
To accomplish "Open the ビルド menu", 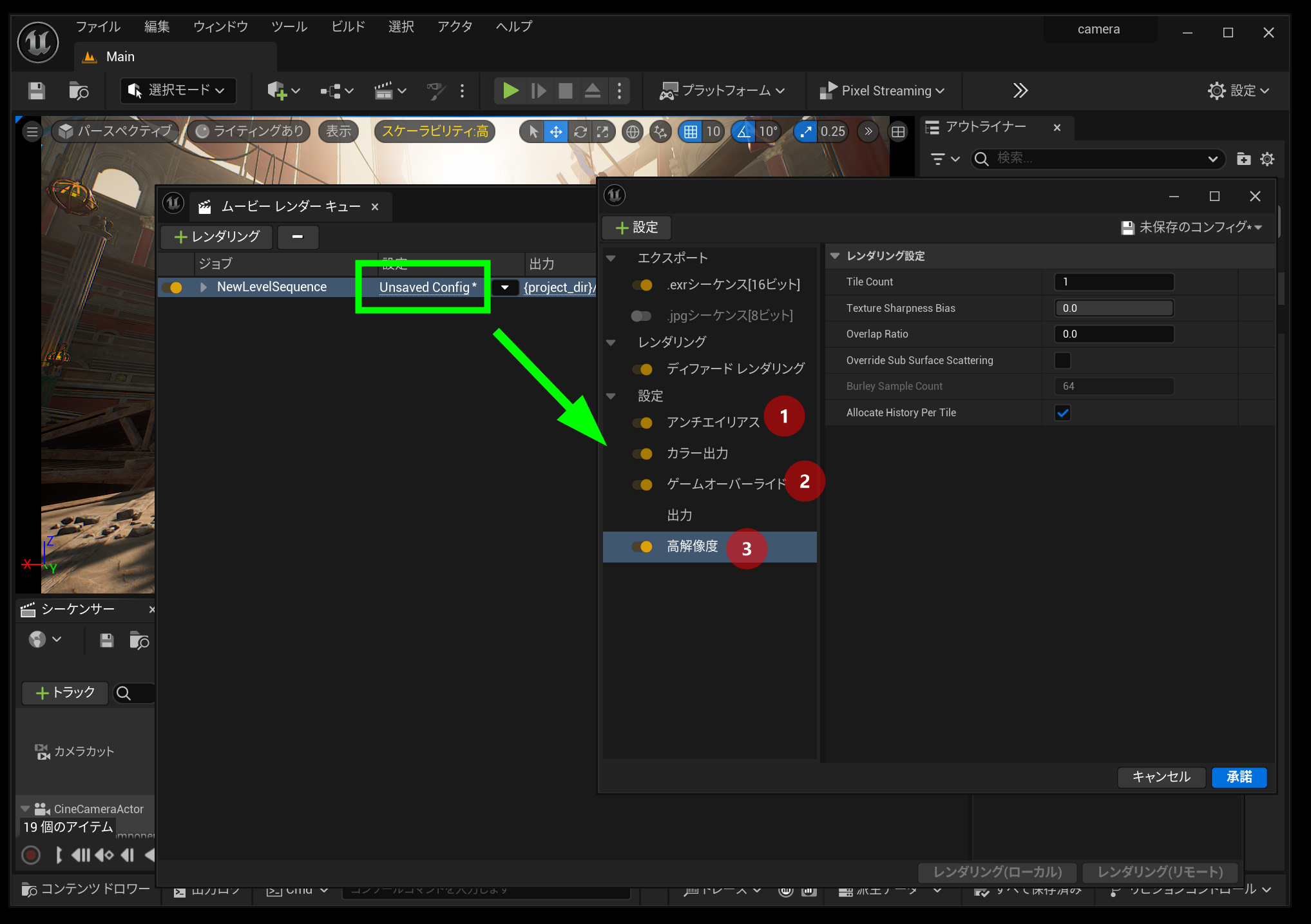I will [348, 26].
